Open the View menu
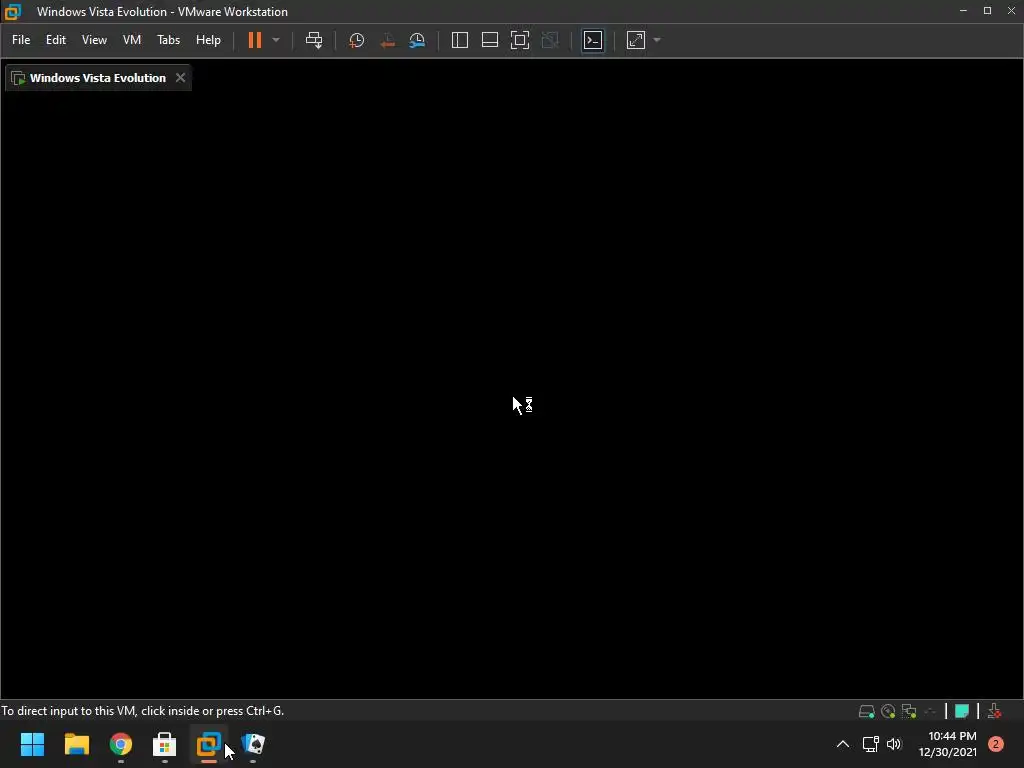 [x=94, y=40]
